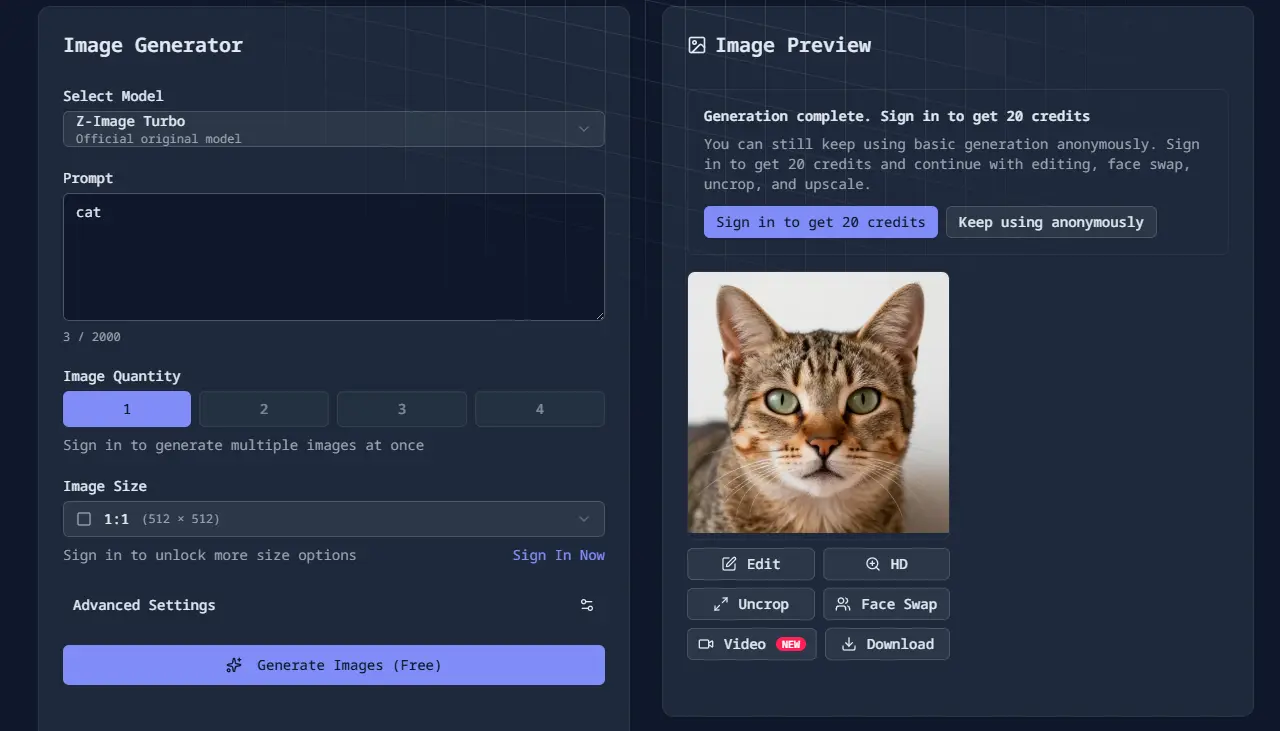Click the Image Size label

click(105, 486)
